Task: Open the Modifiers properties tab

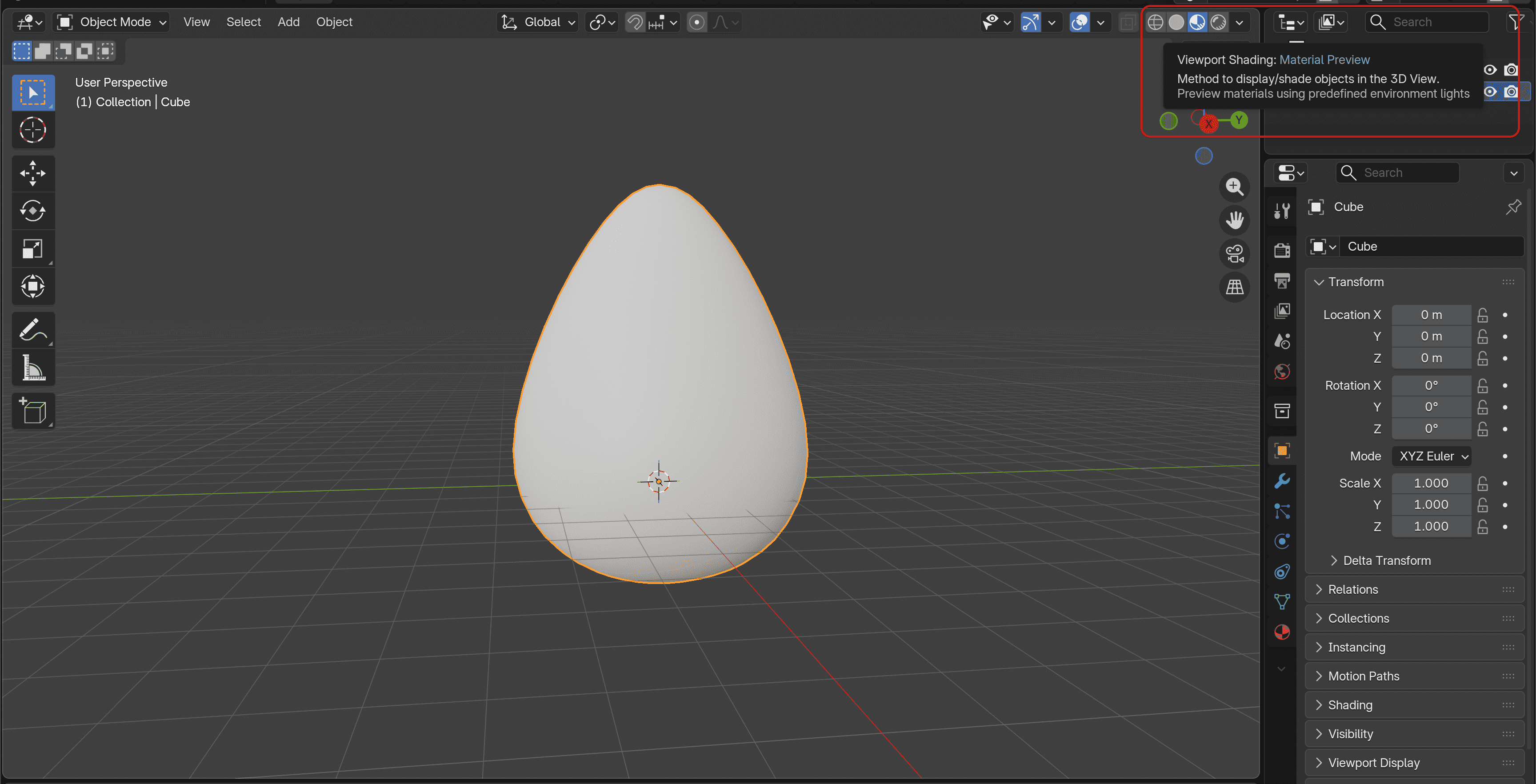Action: [x=1282, y=480]
